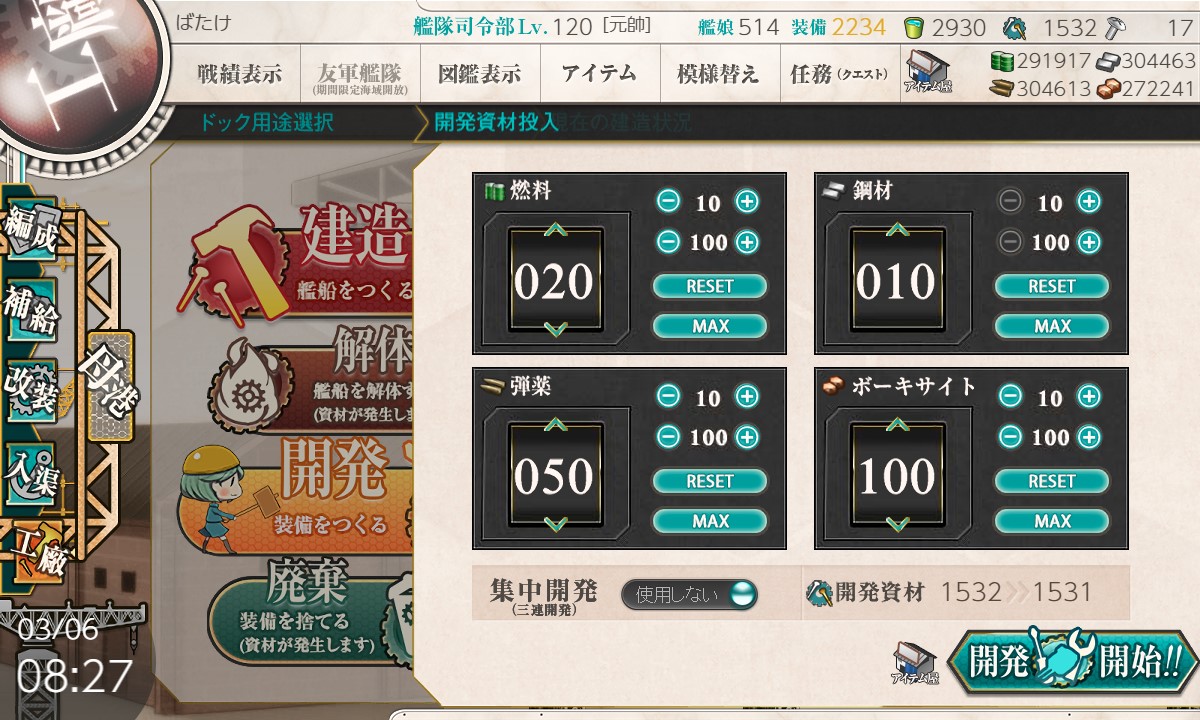Screen dimensions: 1200x720
Task: Open the 図鑑表示 menu item
Action: (480, 74)
